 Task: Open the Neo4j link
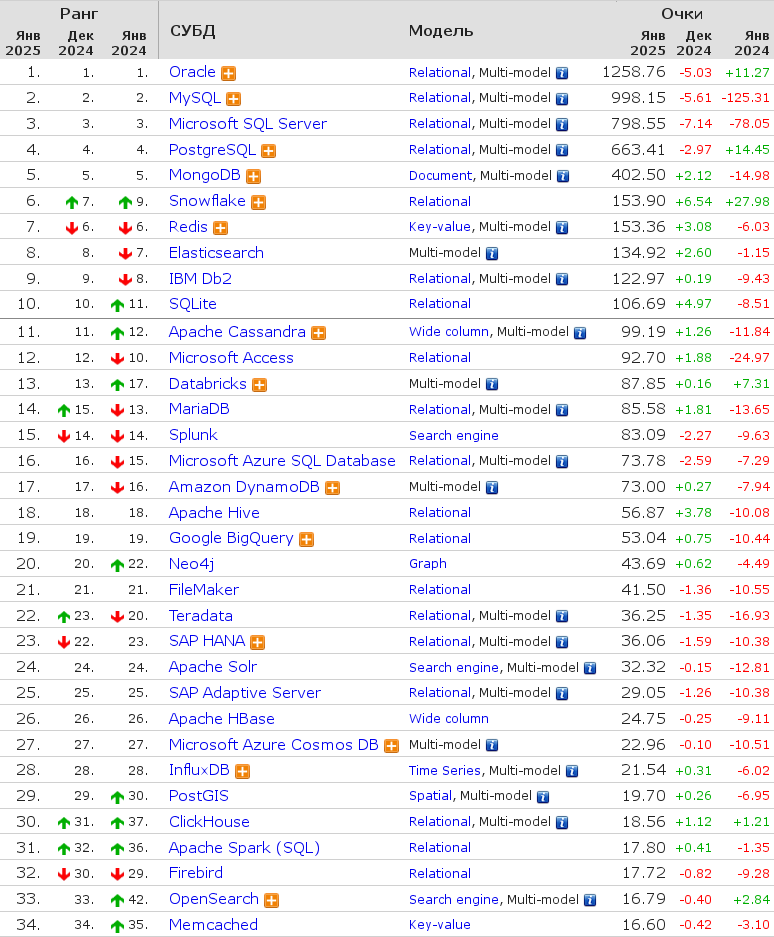[x=191, y=564]
